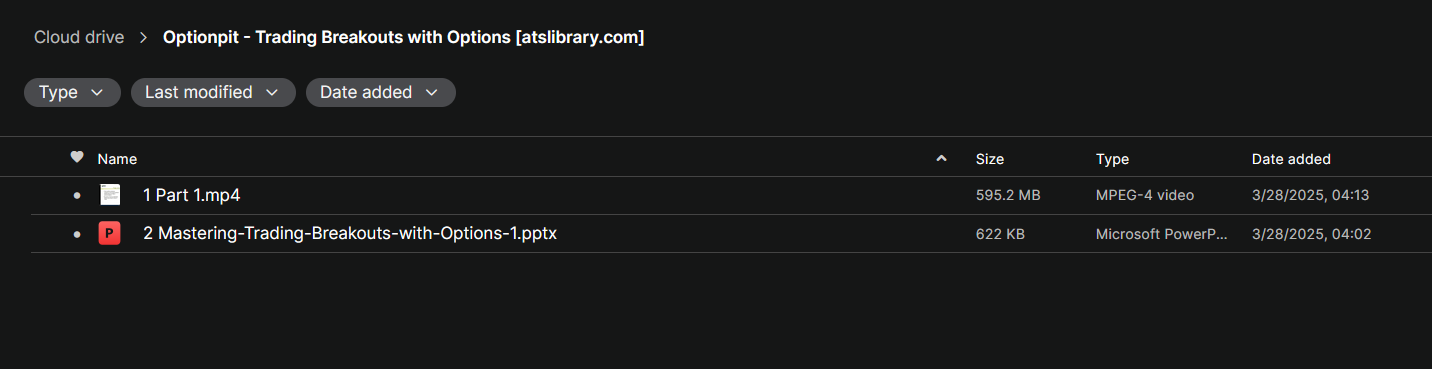Go back to Cloud drive breadcrumb
The width and height of the screenshot is (1432, 369).
coord(79,37)
